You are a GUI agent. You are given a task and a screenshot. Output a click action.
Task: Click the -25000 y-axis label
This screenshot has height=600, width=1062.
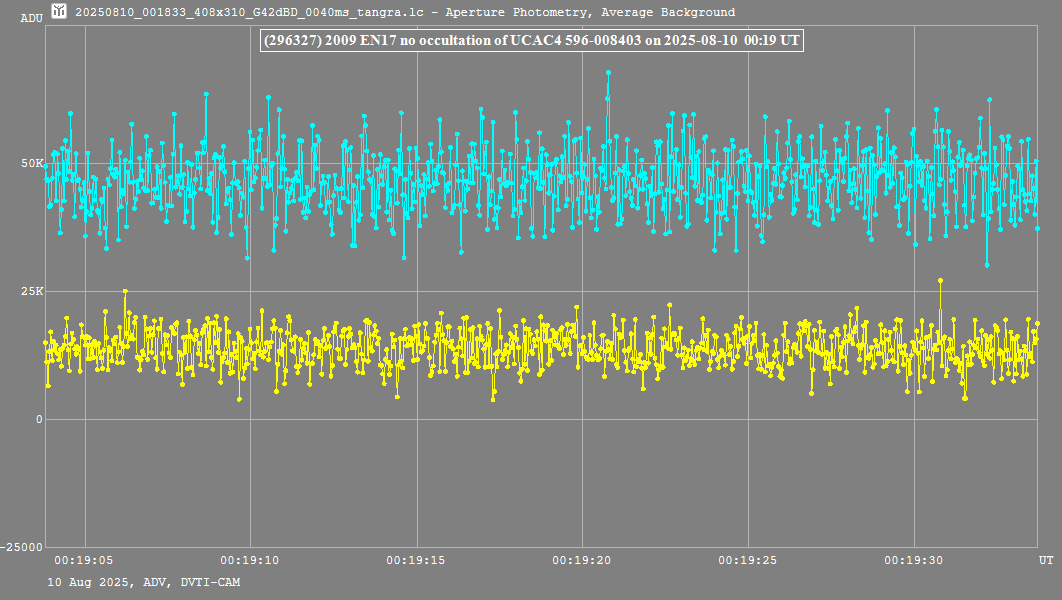[21, 547]
